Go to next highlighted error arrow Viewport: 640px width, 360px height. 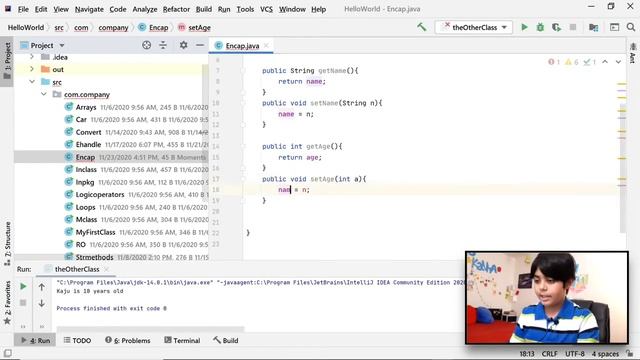[x=618, y=62]
